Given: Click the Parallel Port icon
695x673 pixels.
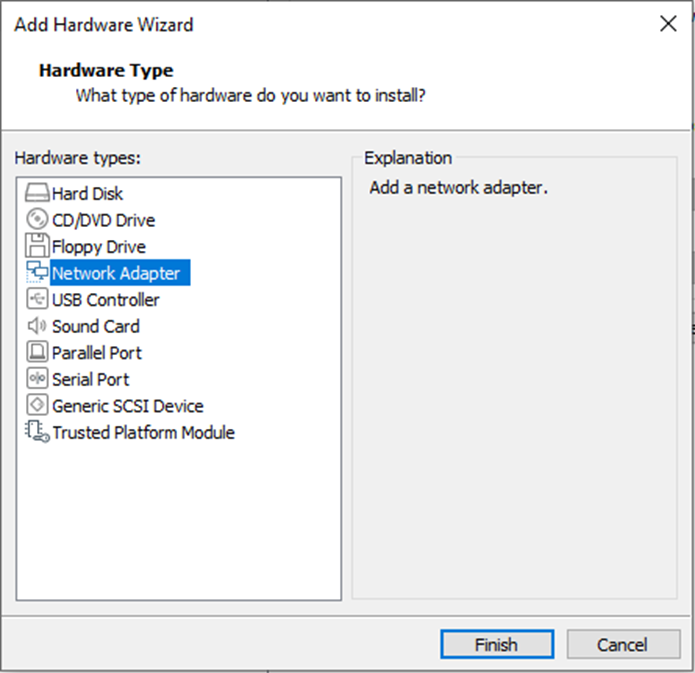Looking at the screenshot, I should click(x=37, y=352).
